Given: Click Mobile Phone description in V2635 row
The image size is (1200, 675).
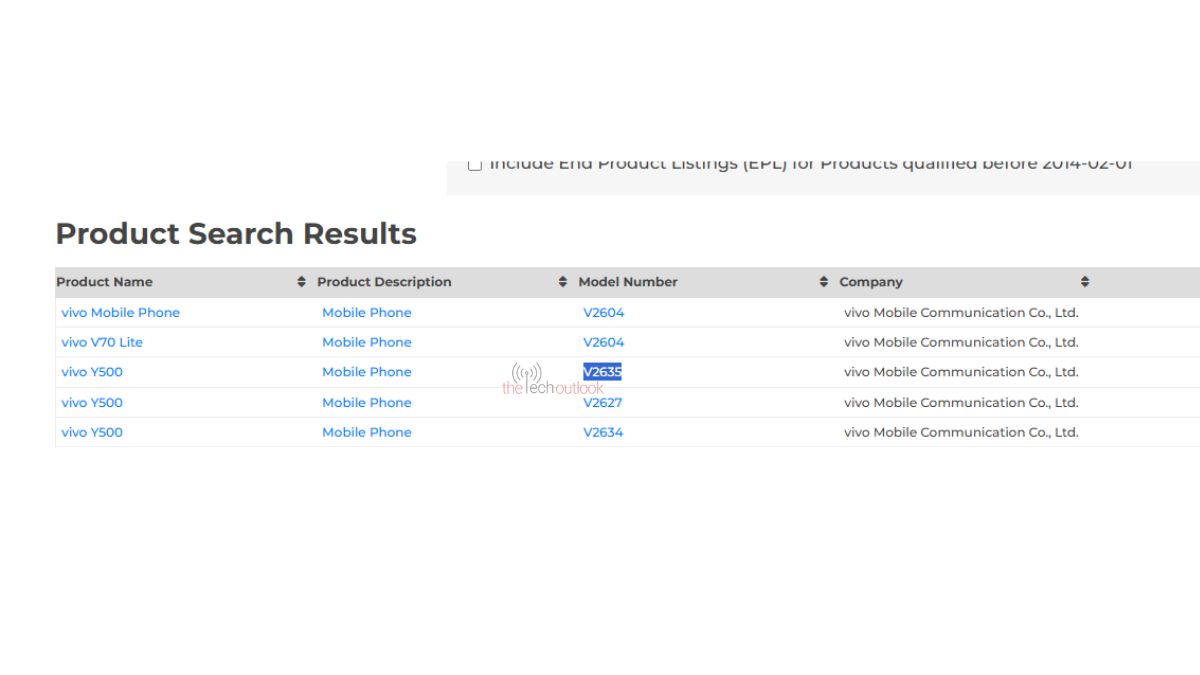Looking at the screenshot, I should coord(367,372).
